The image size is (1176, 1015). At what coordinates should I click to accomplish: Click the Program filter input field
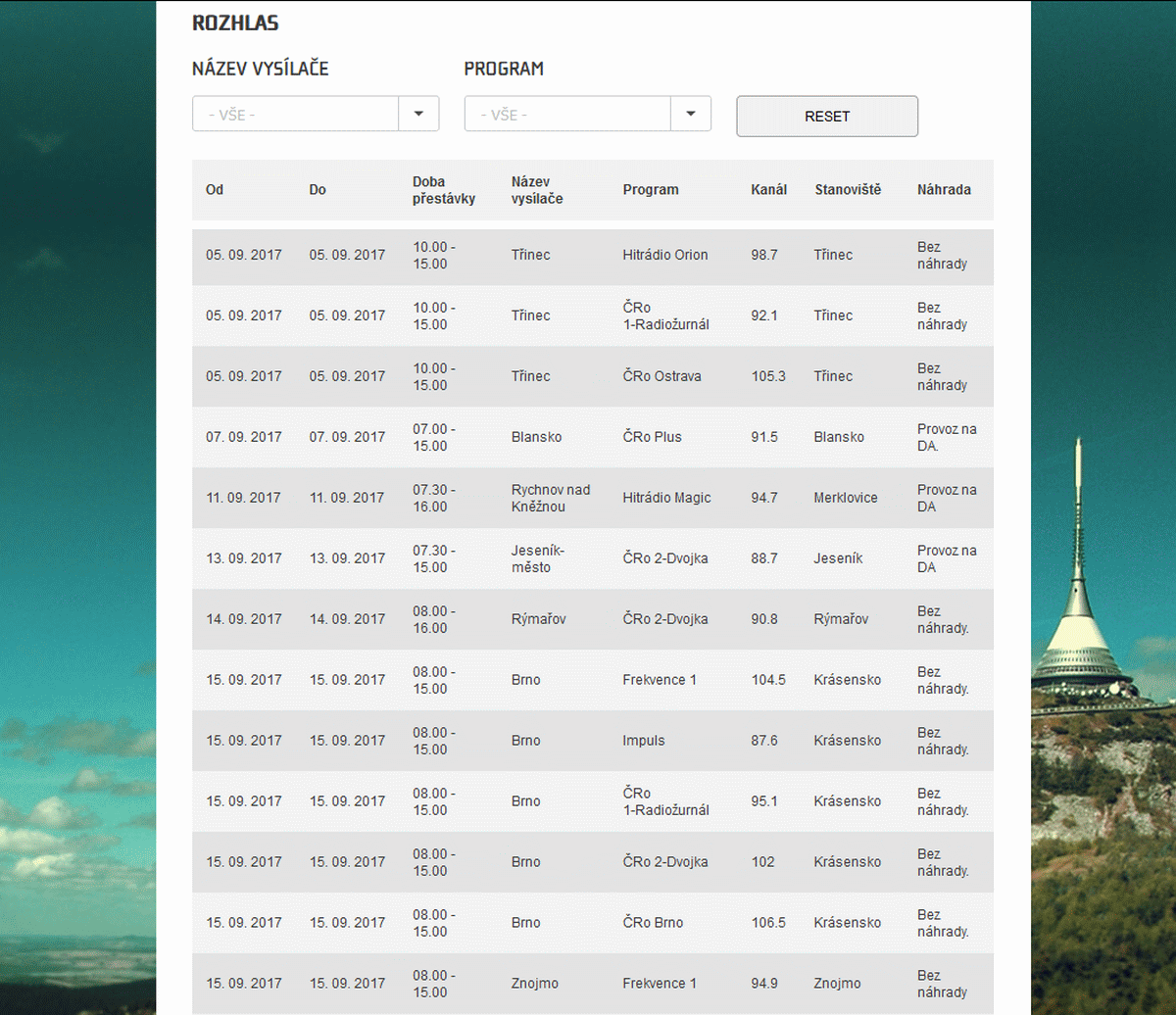[x=566, y=114]
